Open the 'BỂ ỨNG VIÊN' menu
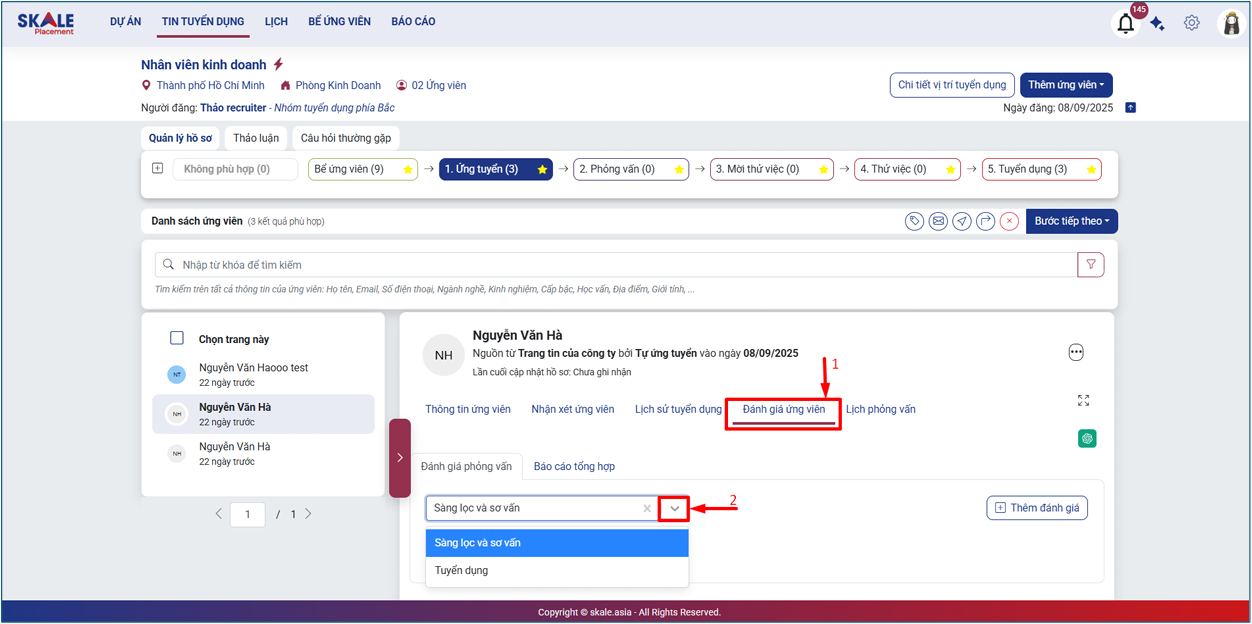The height and width of the screenshot is (624, 1252). click(x=339, y=22)
